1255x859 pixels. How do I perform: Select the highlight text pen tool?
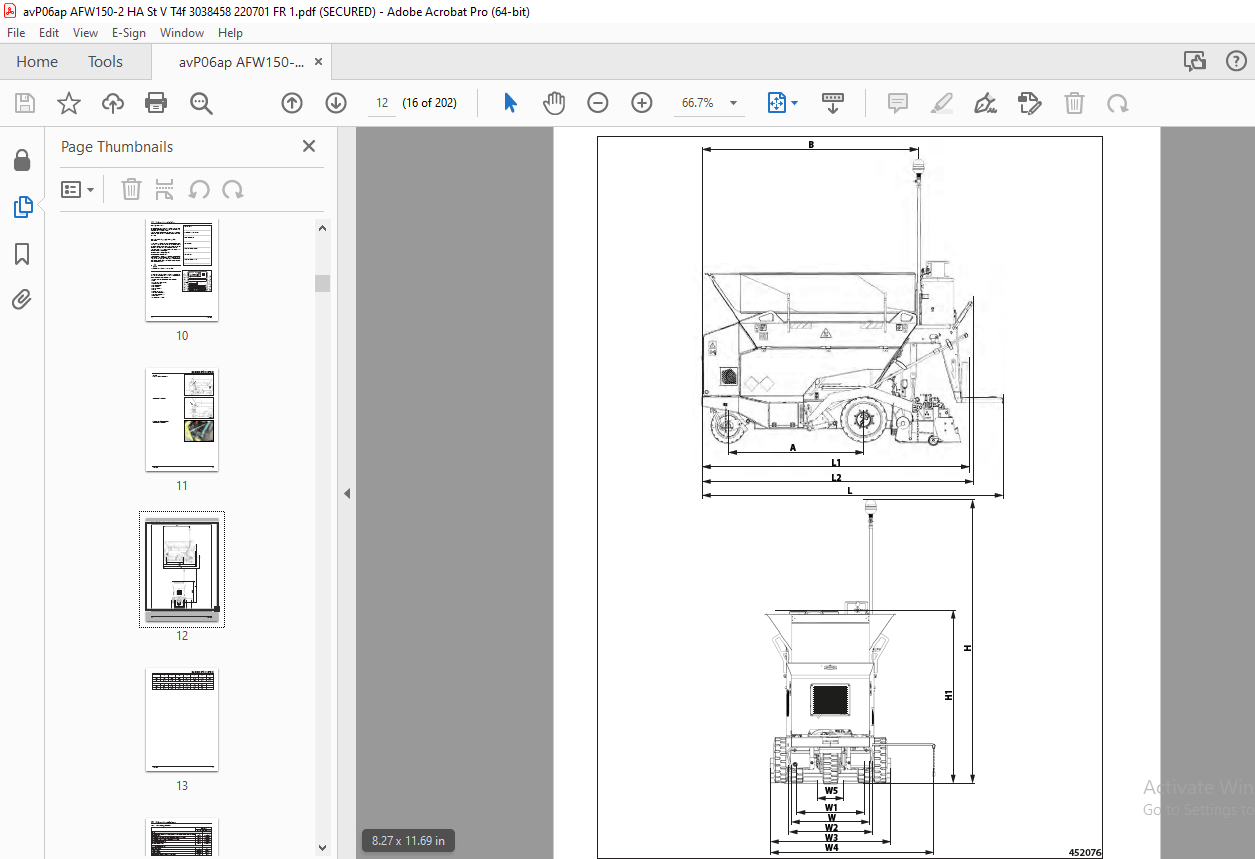click(x=941, y=103)
